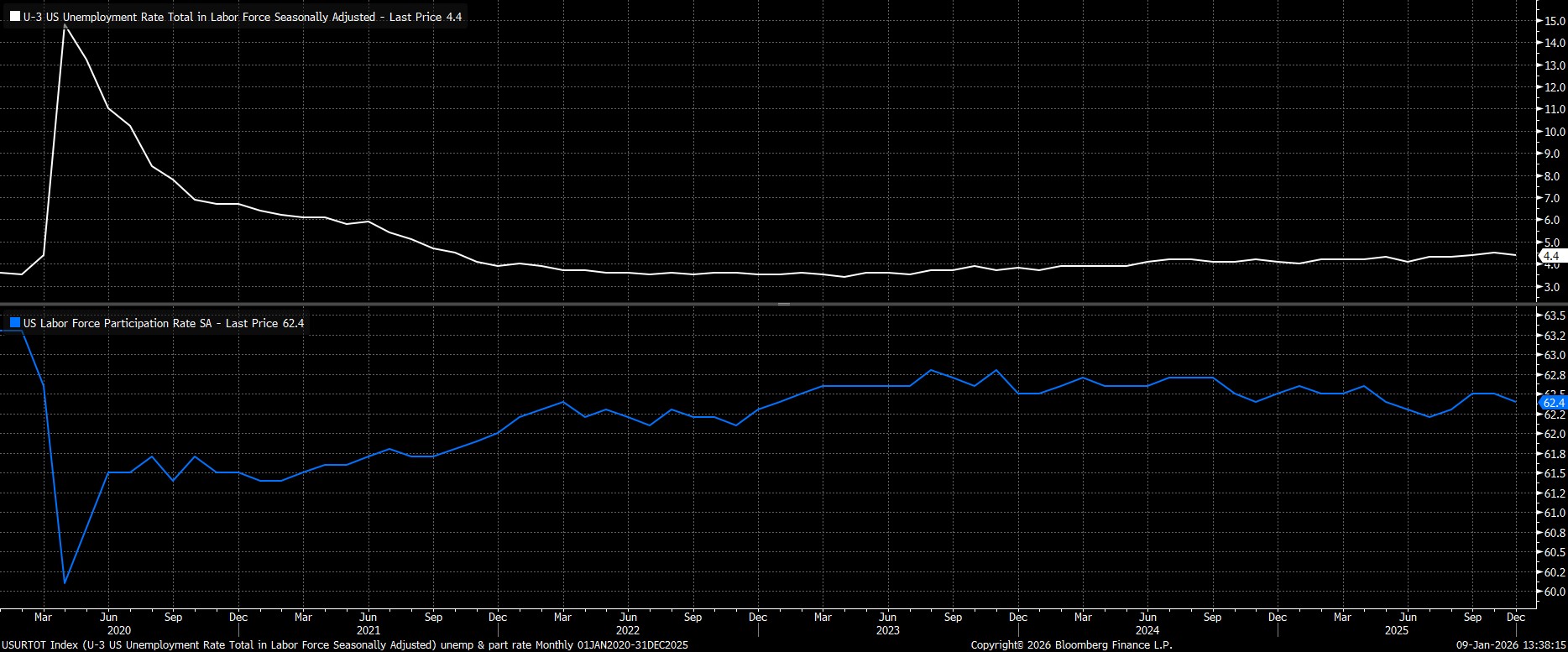Click the blue 62.4 last price tag
This screenshot has height=652, width=1568.
(1553, 403)
